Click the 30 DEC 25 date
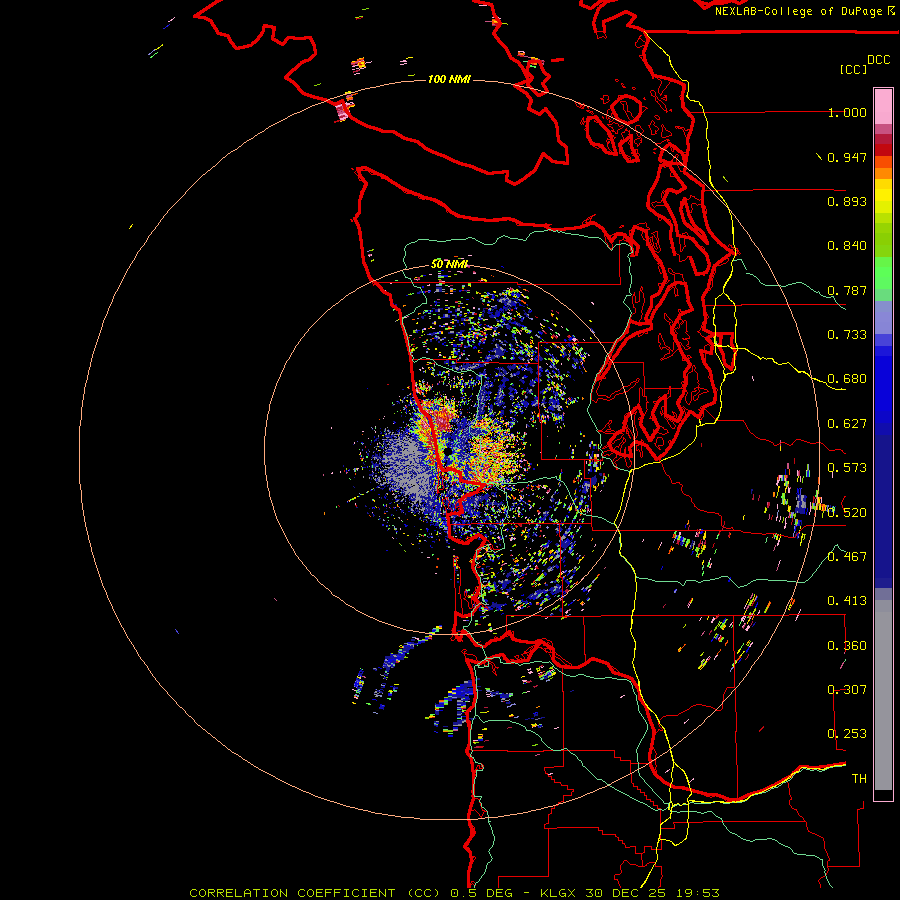Image resolution: width=900 pixels, height=900 pixels. [x=627, y=893]
